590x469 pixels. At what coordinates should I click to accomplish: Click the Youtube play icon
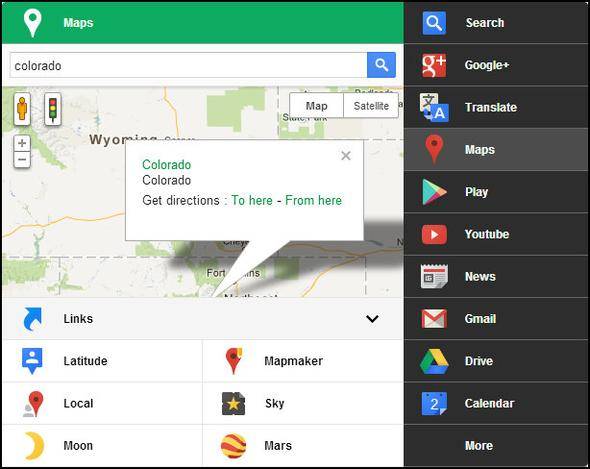click(x=434, y=234)
